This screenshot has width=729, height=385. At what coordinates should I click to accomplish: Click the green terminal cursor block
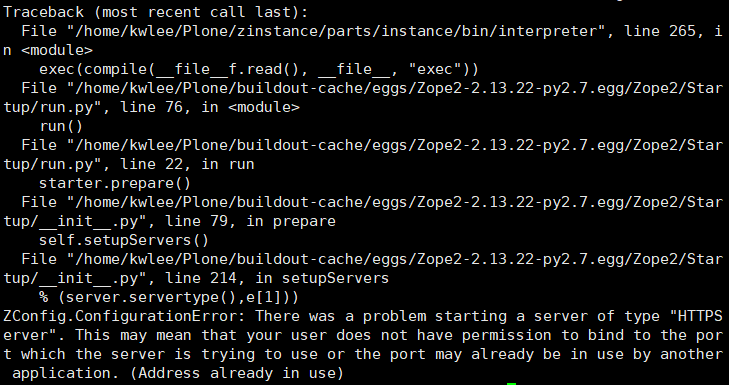tap(511, 384)
